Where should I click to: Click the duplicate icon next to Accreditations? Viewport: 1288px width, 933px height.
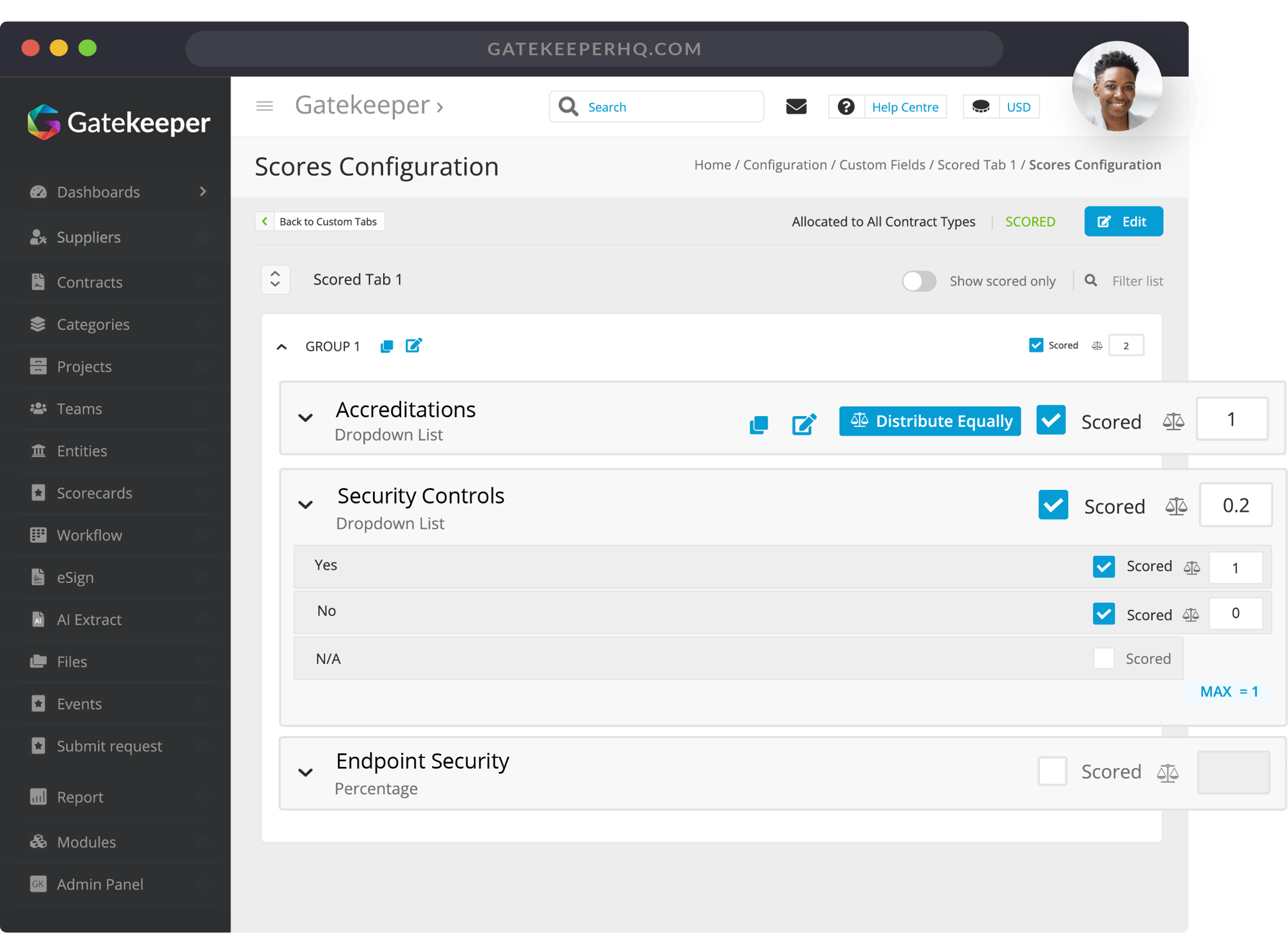coord(759,420)
